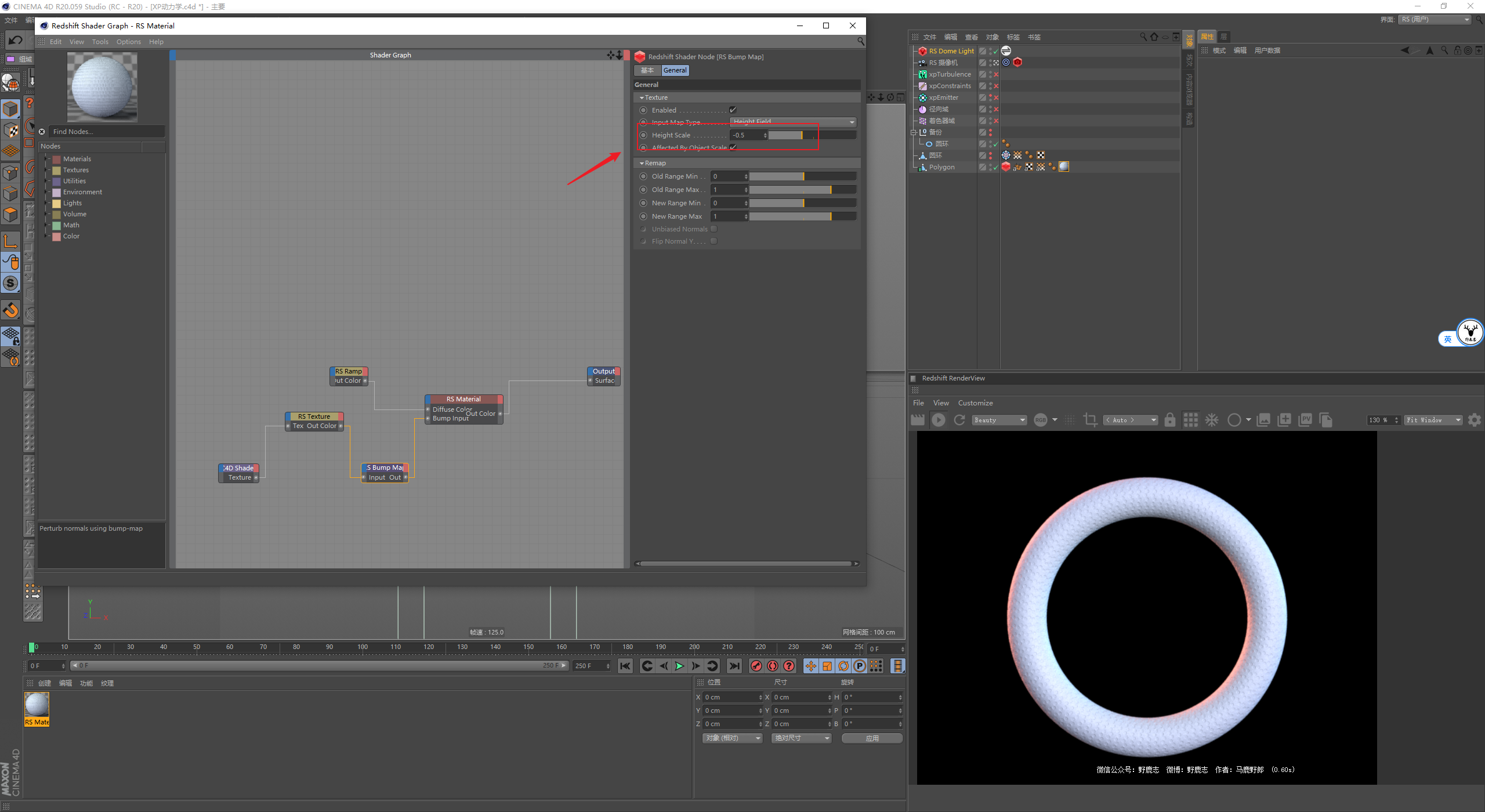
Task: Click the record active objects key button
Action: 756,666
